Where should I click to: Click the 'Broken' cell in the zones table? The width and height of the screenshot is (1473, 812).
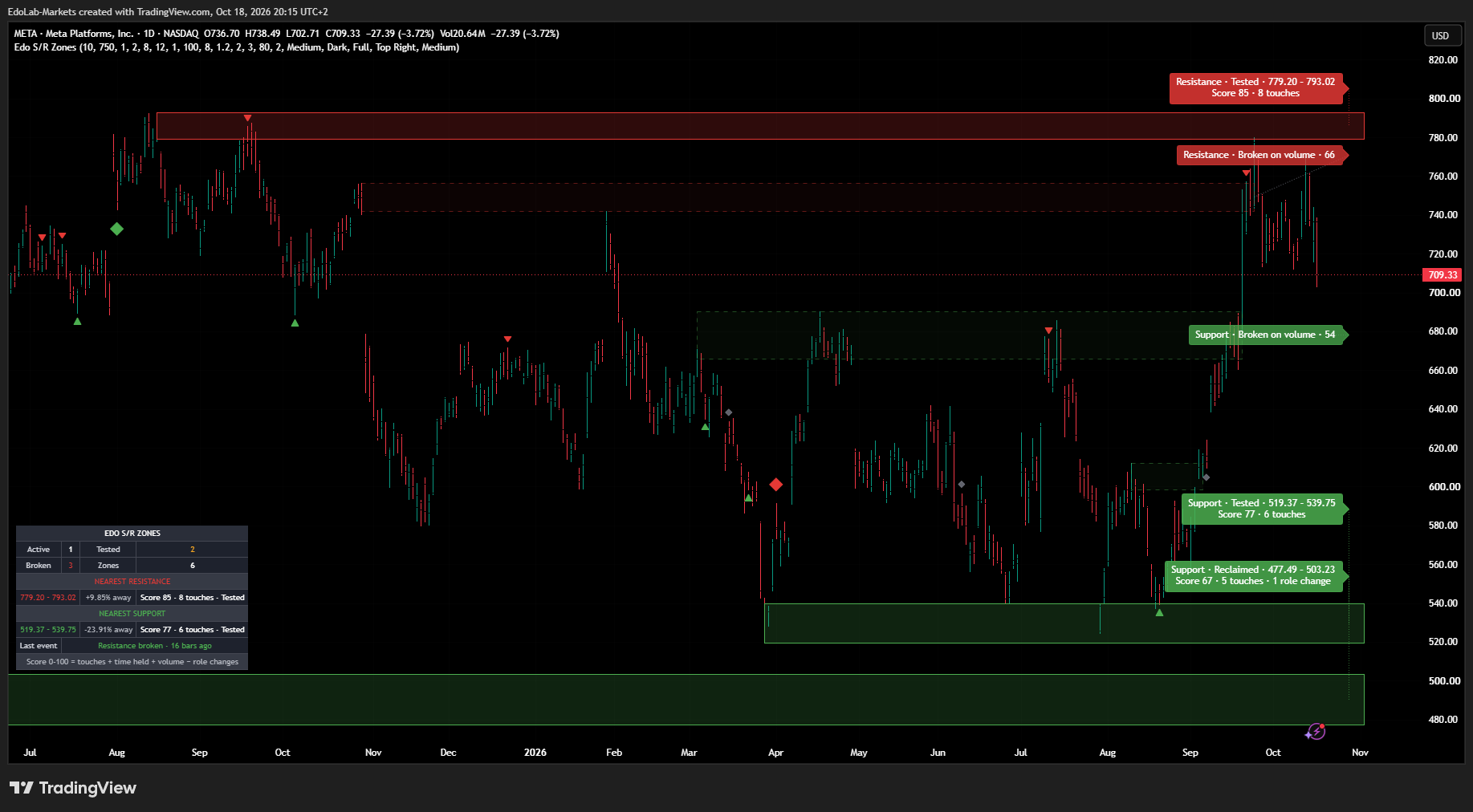point(39,566)
